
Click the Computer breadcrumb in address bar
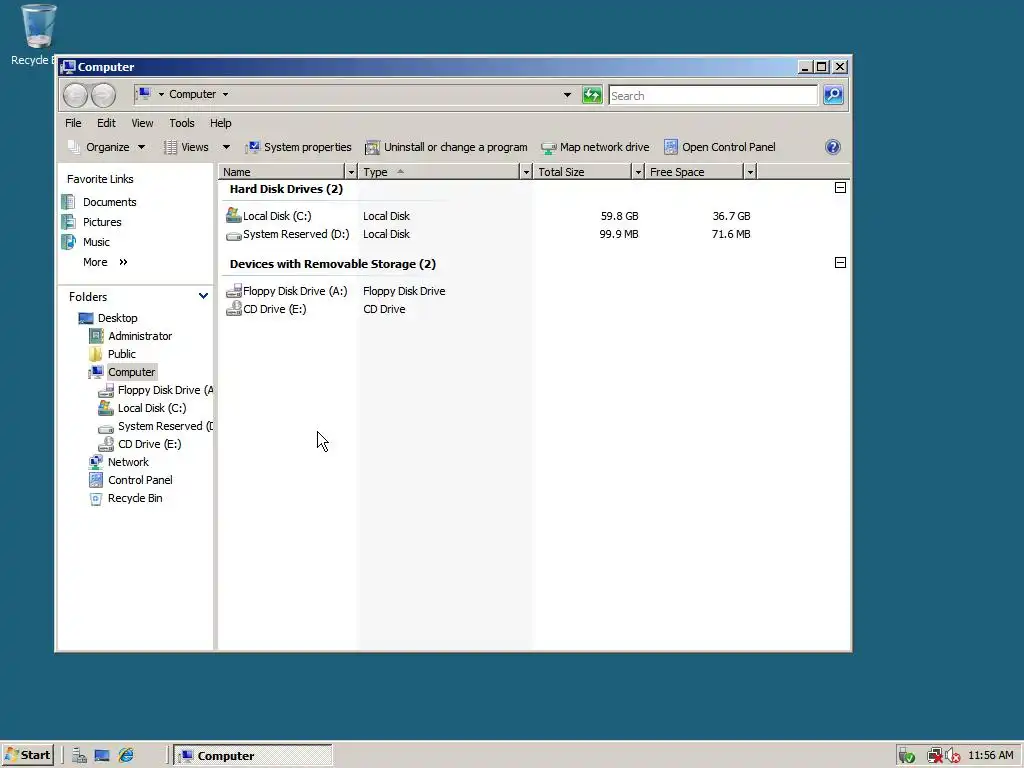[192, 94]
